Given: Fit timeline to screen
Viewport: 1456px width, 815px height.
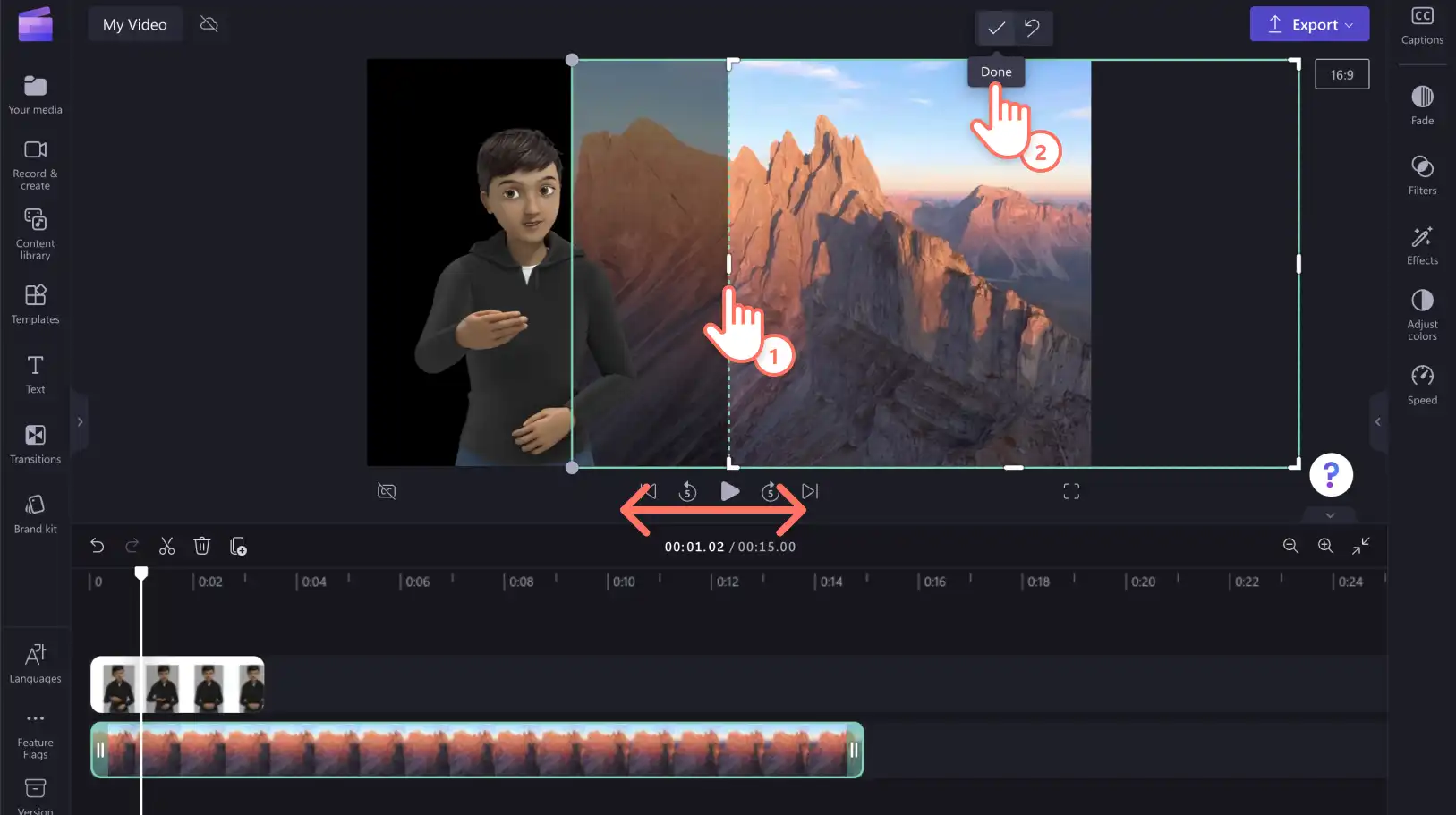Looking at the screenshot, I should 1361,546.
